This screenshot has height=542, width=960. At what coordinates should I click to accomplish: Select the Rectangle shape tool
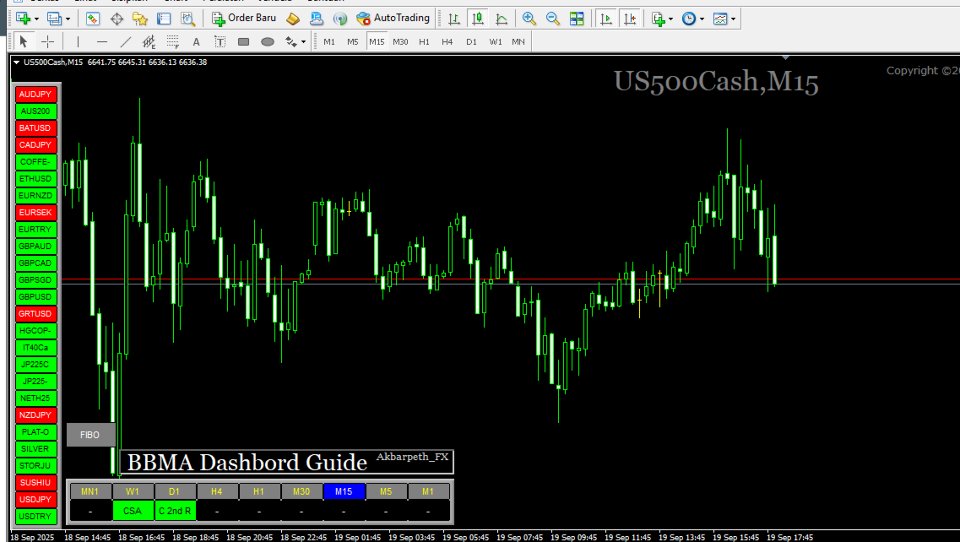click(x=244, y=42)
